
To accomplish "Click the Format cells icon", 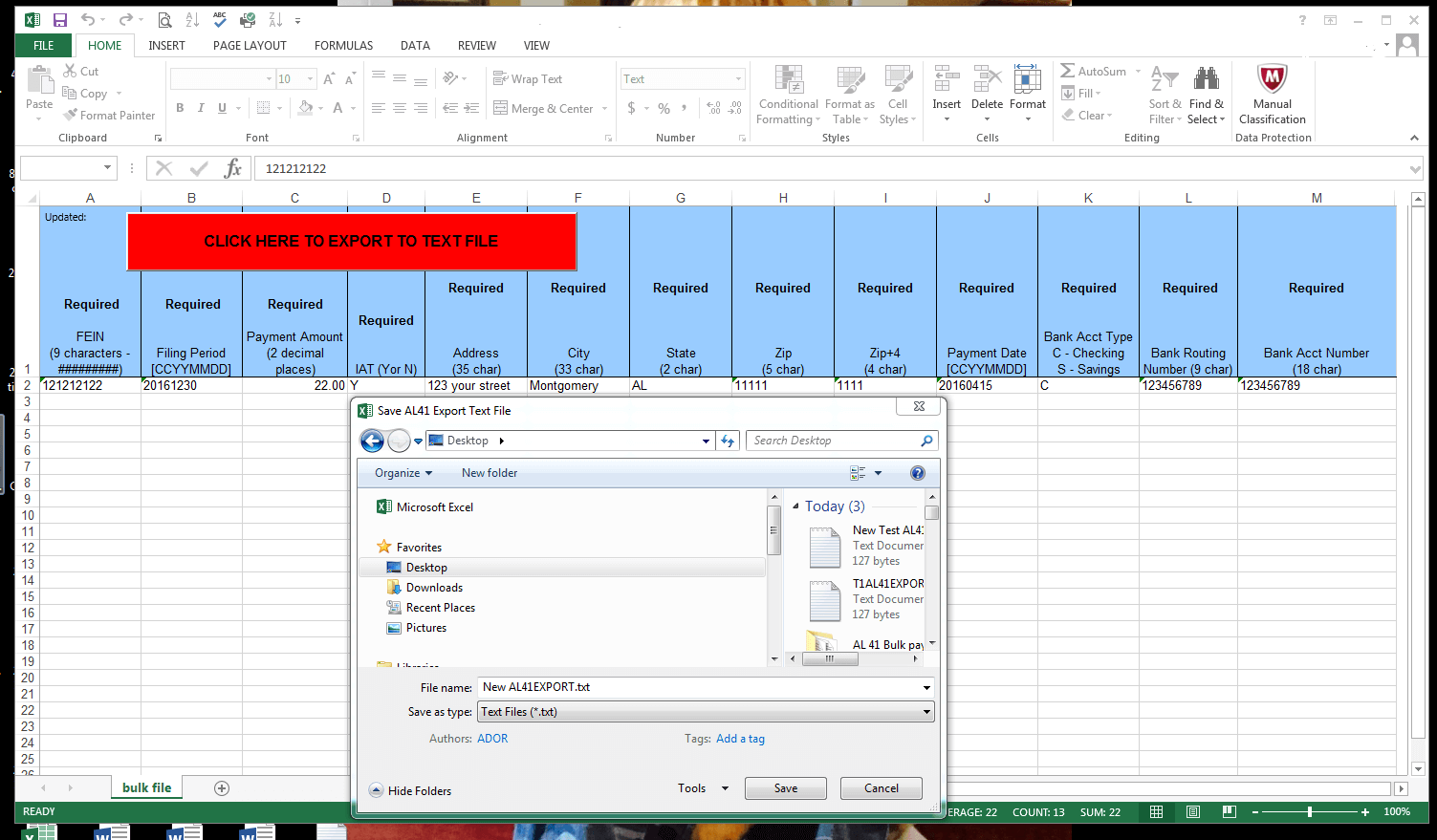I will tap(1028, 79).
